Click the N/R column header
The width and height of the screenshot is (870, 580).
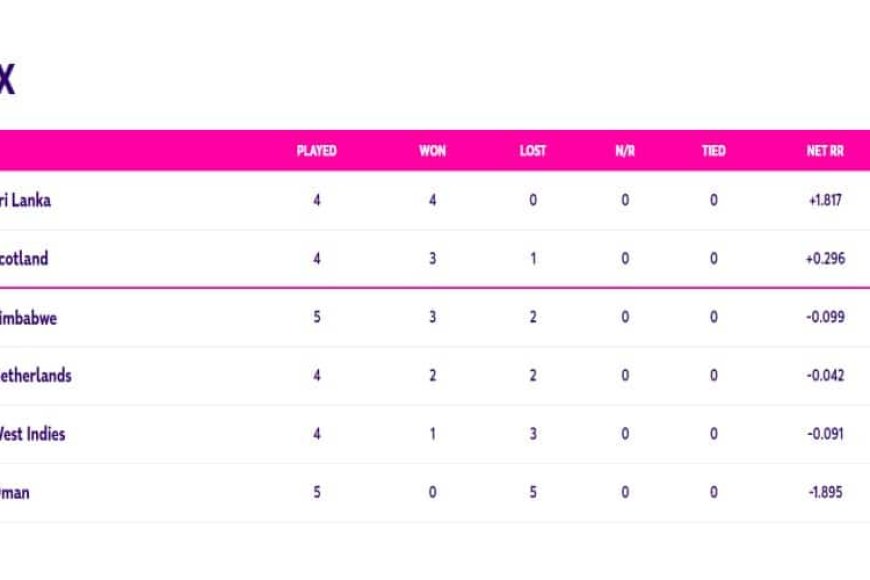coord(625,151)
